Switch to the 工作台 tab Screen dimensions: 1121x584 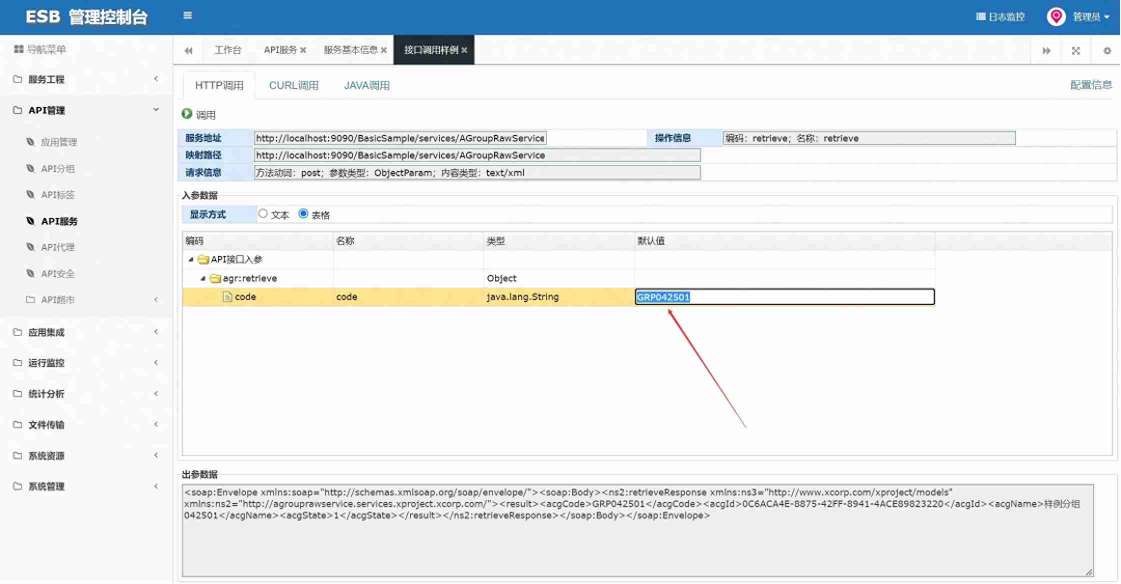pos(227,50)
